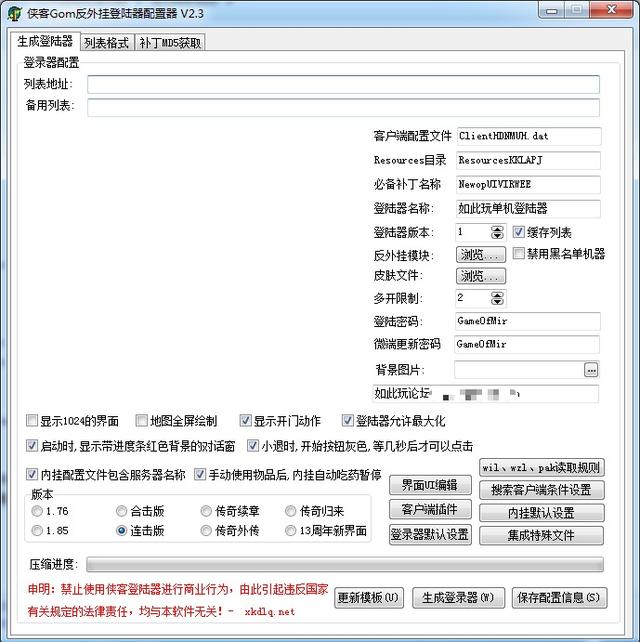Click the 压缩进度 progress bar
The image size is (640, 642).
345,564
